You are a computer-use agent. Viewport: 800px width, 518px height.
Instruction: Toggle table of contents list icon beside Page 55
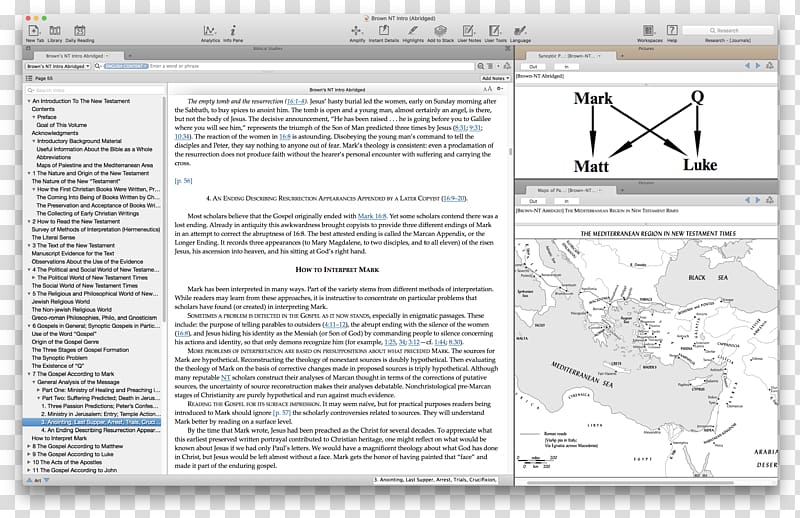tap(29, 79)
